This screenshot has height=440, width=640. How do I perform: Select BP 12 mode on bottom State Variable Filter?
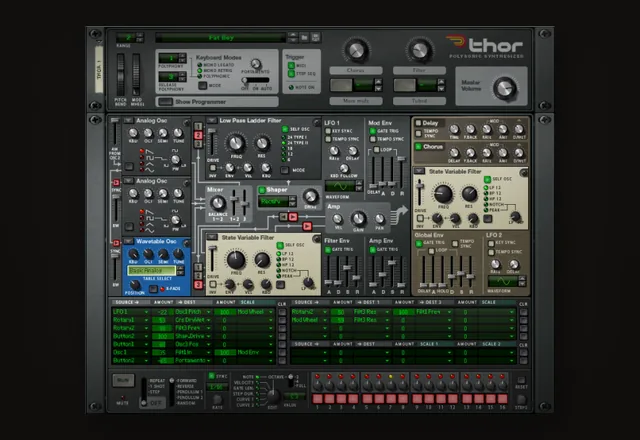[279, 259]
